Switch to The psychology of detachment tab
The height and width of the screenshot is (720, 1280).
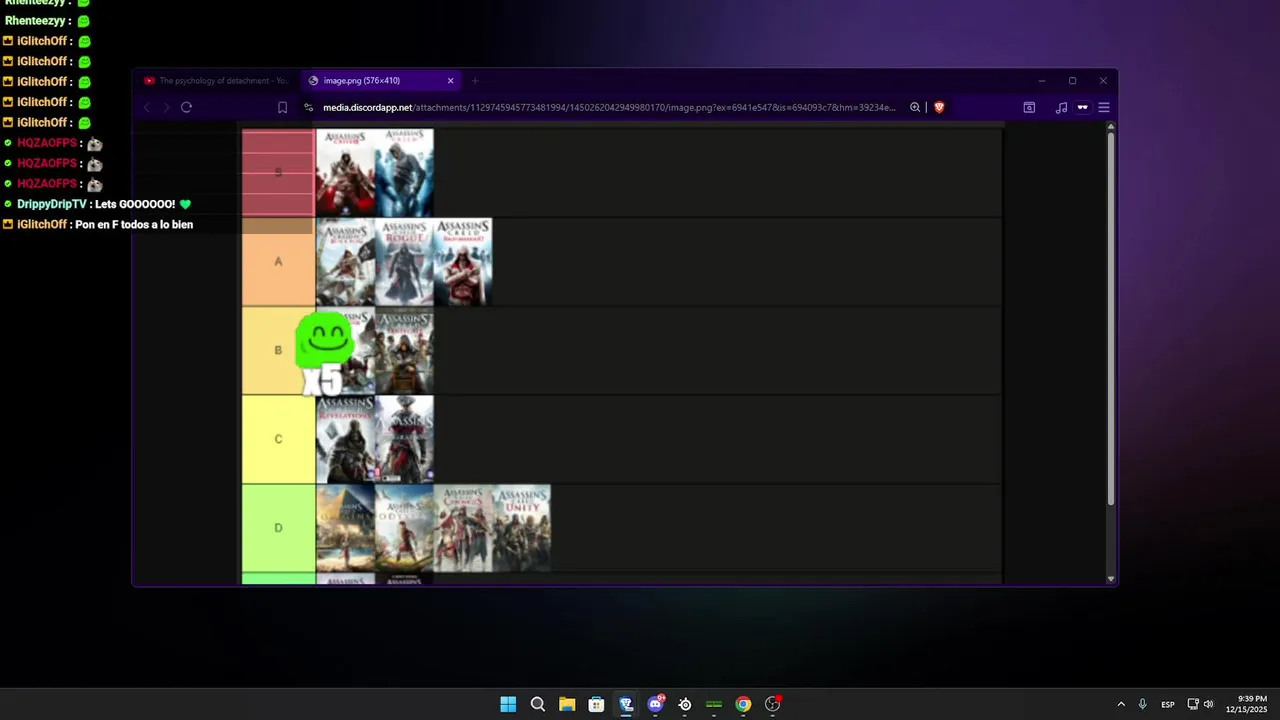(x=216, y=81)
